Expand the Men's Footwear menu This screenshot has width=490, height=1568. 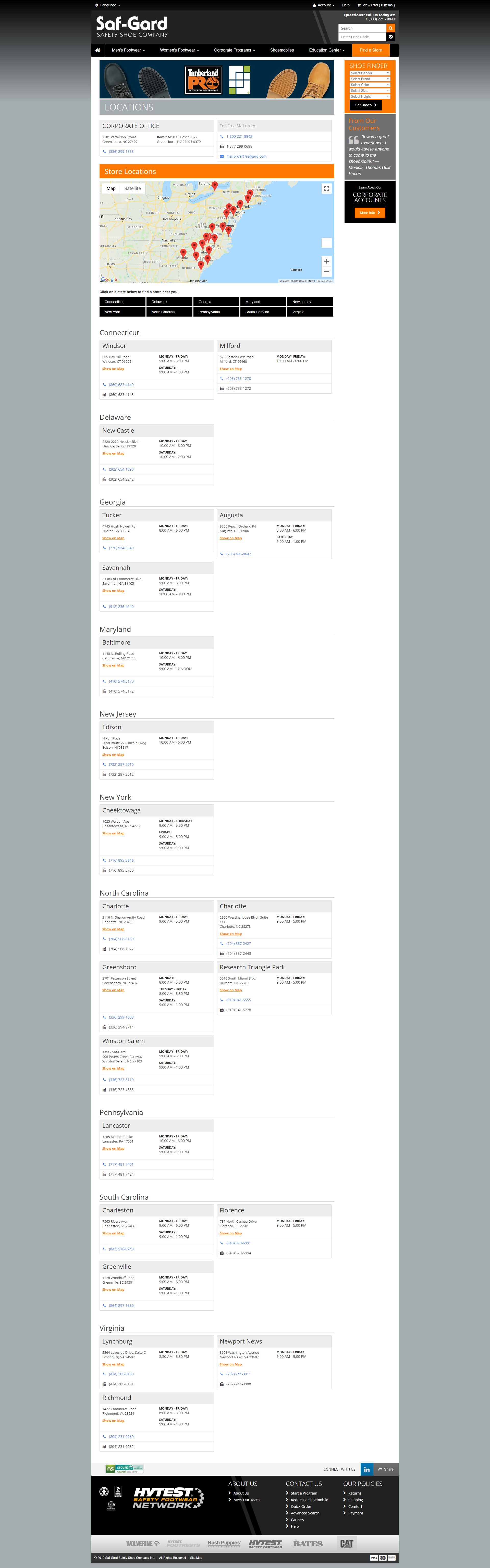tap(128, 50)
